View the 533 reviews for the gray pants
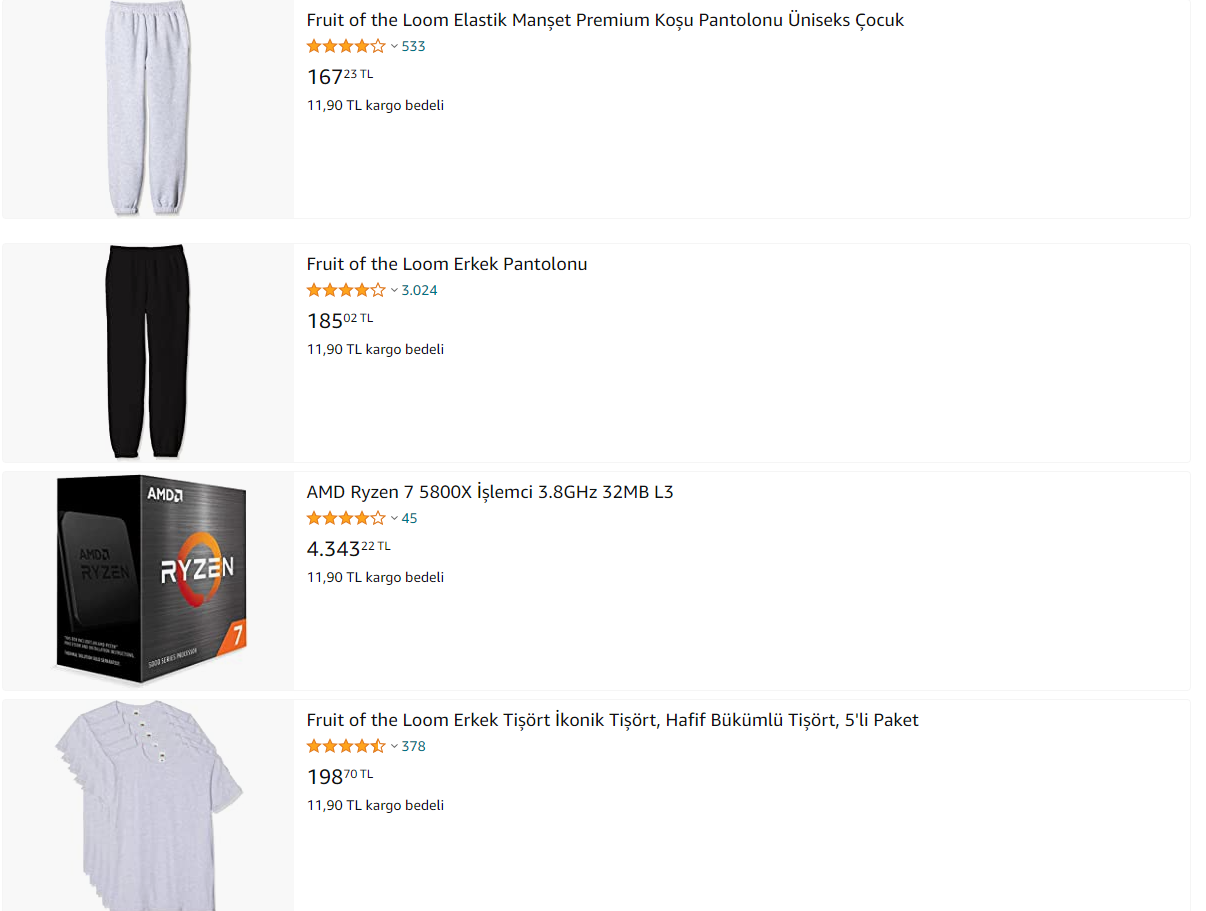1206x911 pixels. coord(413,46)
